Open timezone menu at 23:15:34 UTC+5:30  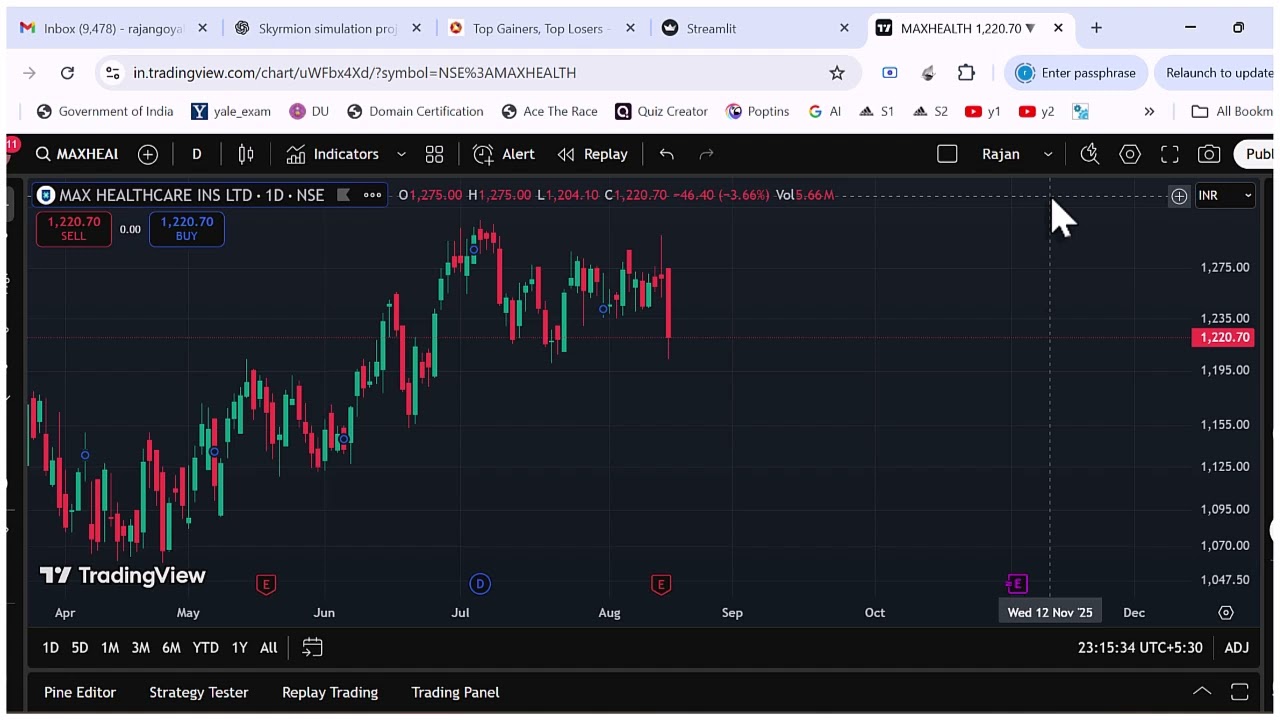pos(1140,648)
